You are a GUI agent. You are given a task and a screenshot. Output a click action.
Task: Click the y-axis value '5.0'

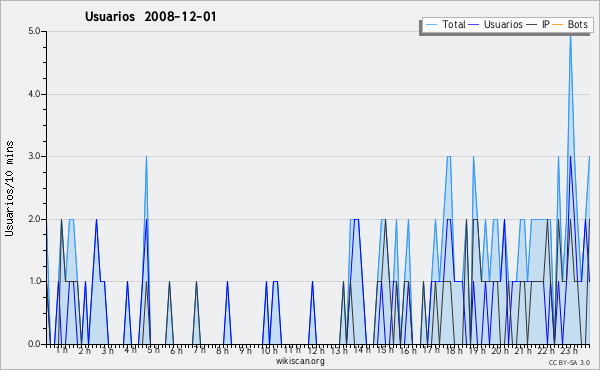[34, 31]
